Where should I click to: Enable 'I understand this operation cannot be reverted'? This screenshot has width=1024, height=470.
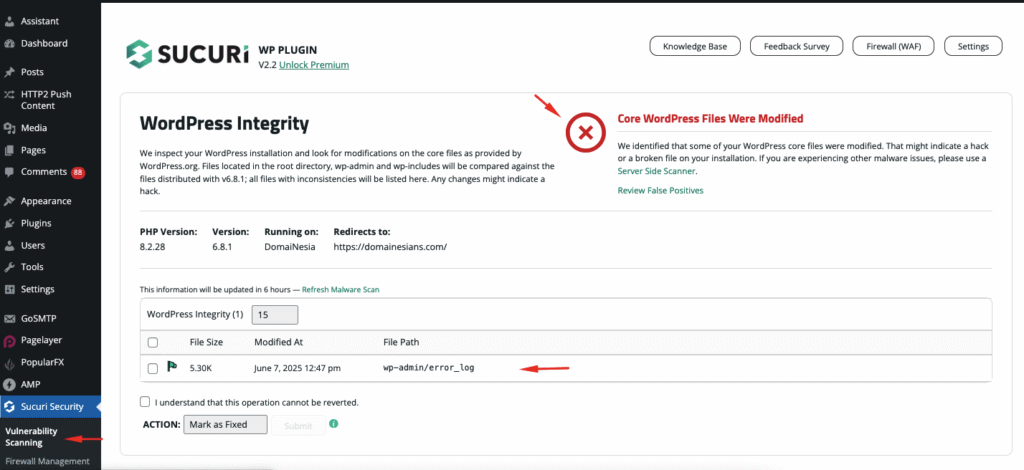(144, 401)
